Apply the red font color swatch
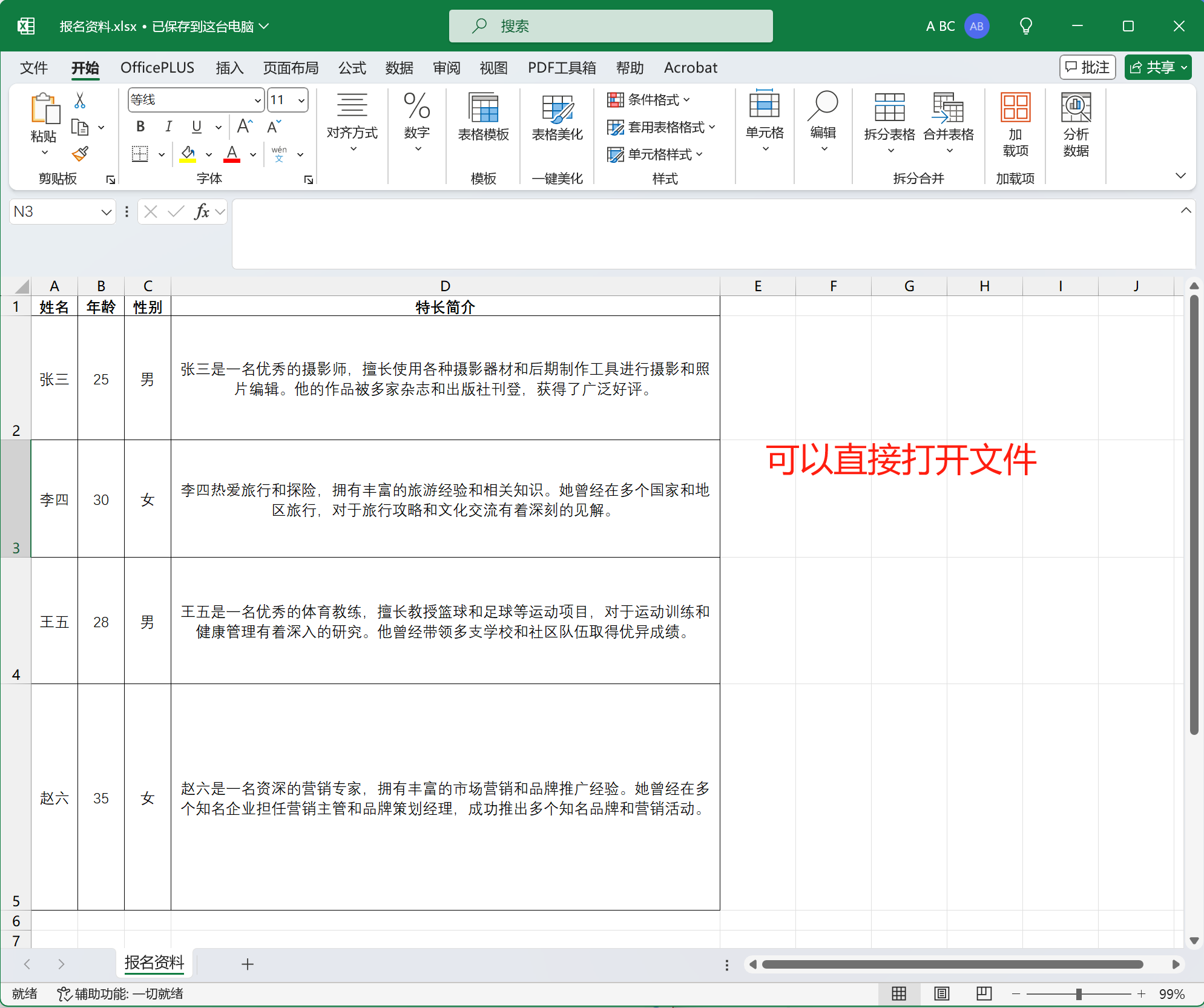This screenshot has height=1008, width=1204. [x=232, y=154]
